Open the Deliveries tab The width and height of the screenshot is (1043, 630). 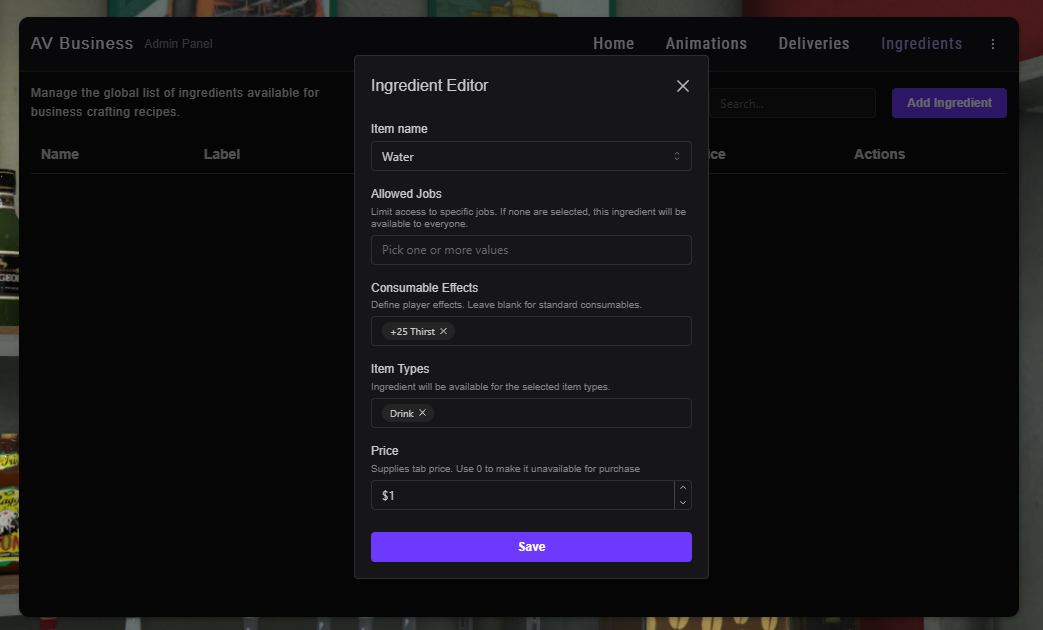814,44
